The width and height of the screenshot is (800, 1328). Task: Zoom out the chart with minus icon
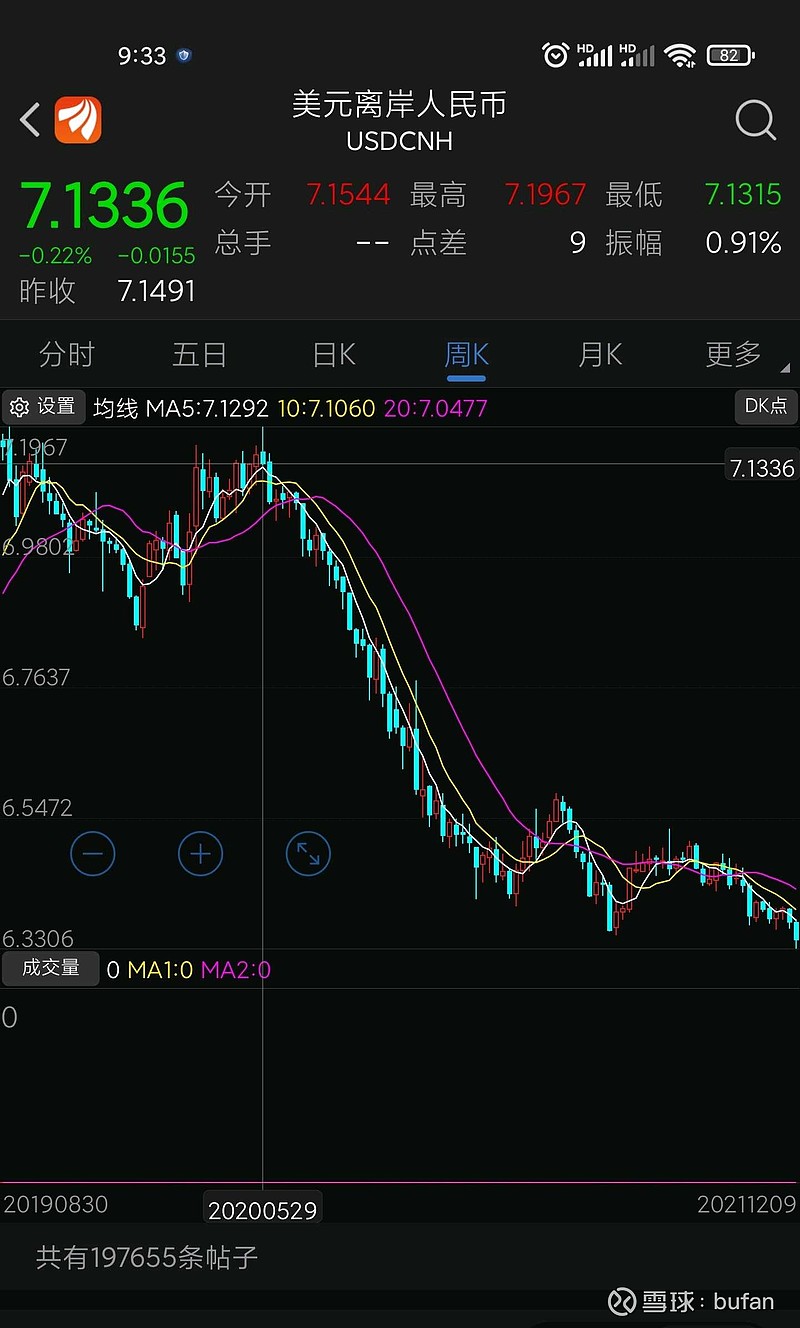[x=93, y=854]
